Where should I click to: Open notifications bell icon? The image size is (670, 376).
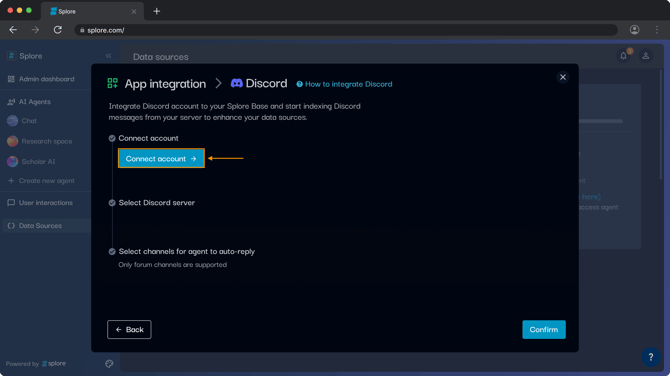point(623,56)
